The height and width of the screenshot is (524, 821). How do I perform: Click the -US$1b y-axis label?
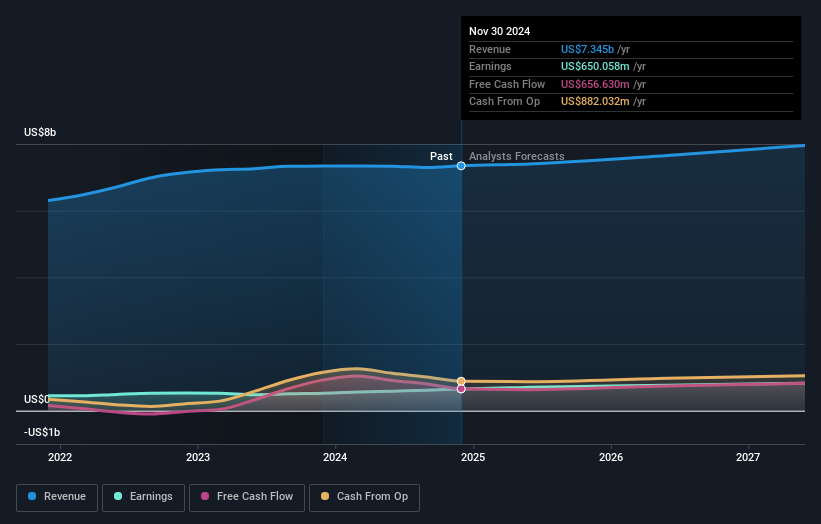[x=42, y=432]
